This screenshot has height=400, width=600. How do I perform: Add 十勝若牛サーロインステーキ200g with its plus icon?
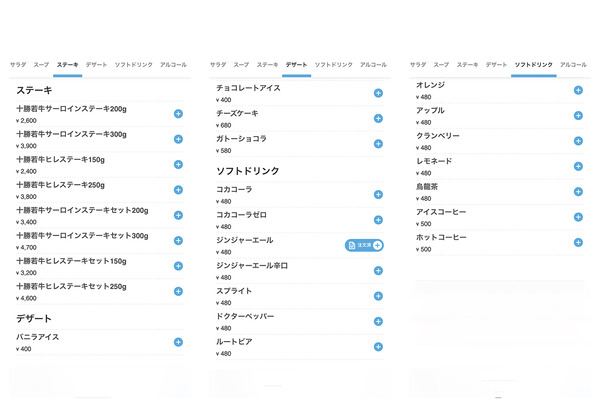point(178,114)
